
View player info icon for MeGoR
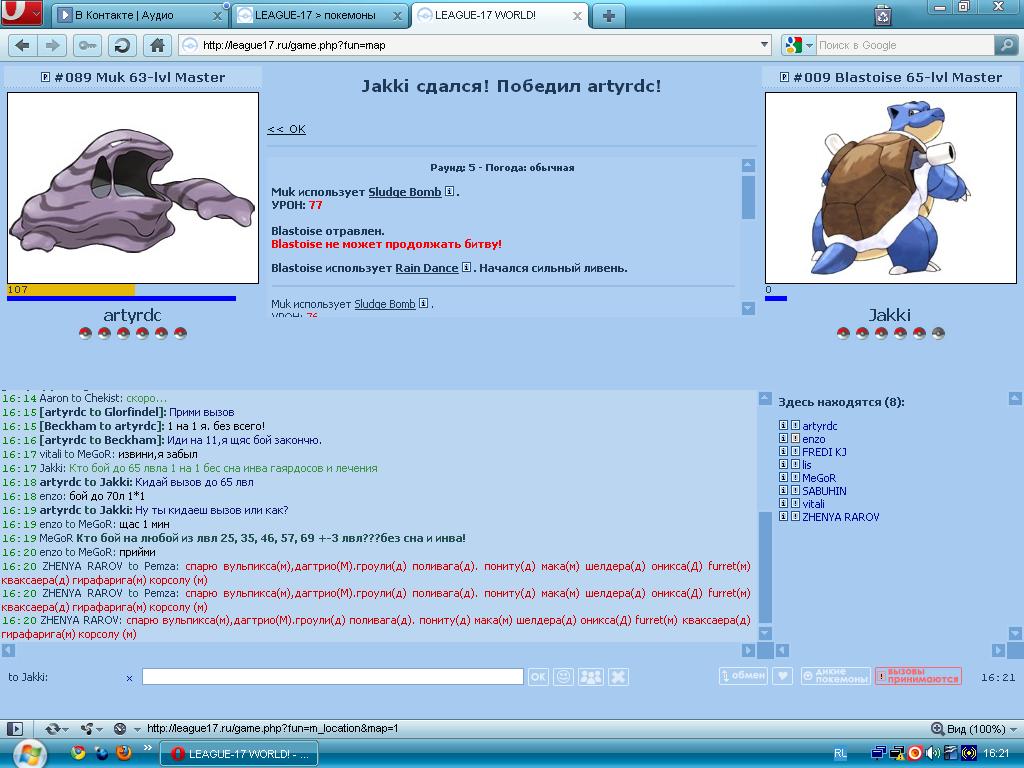tap(783, 477)
